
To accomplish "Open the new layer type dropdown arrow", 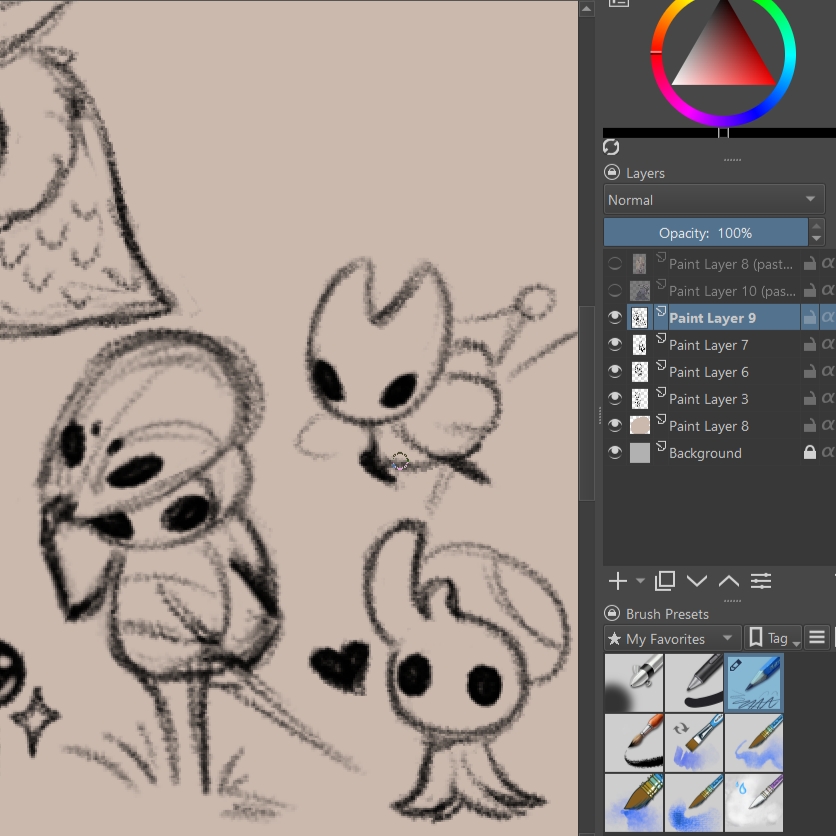I will [640, 581].
